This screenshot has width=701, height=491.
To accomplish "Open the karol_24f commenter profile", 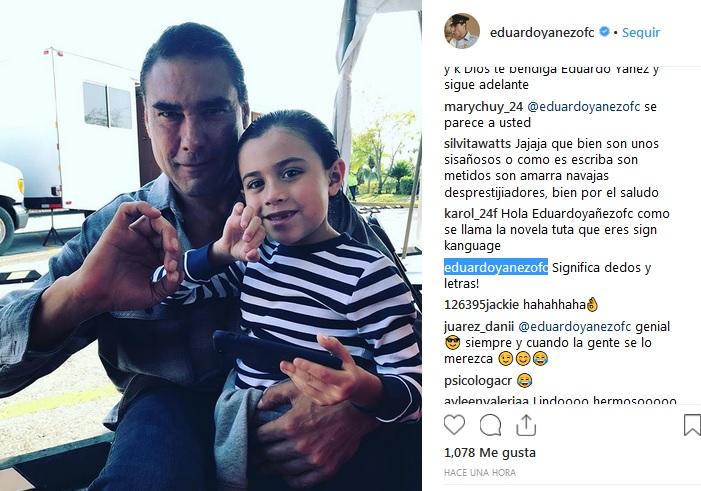I will pyautogui.click(x=466, y=214).
